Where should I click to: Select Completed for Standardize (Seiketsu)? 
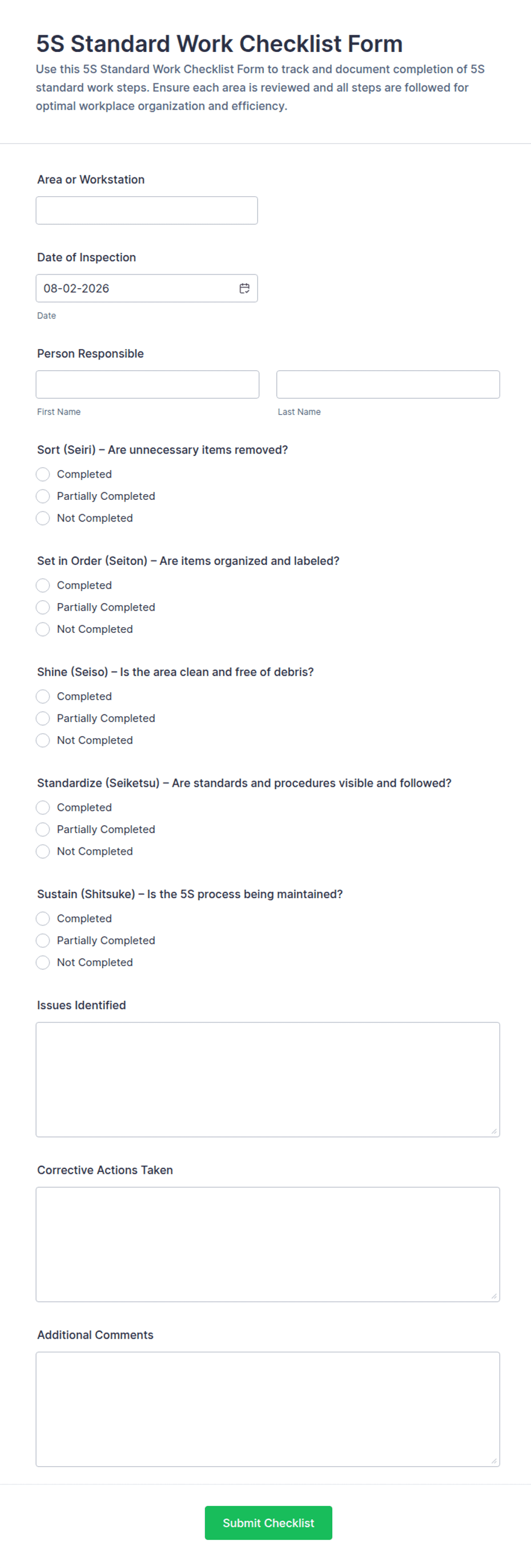pyautogui.click(x=43, y=807)
